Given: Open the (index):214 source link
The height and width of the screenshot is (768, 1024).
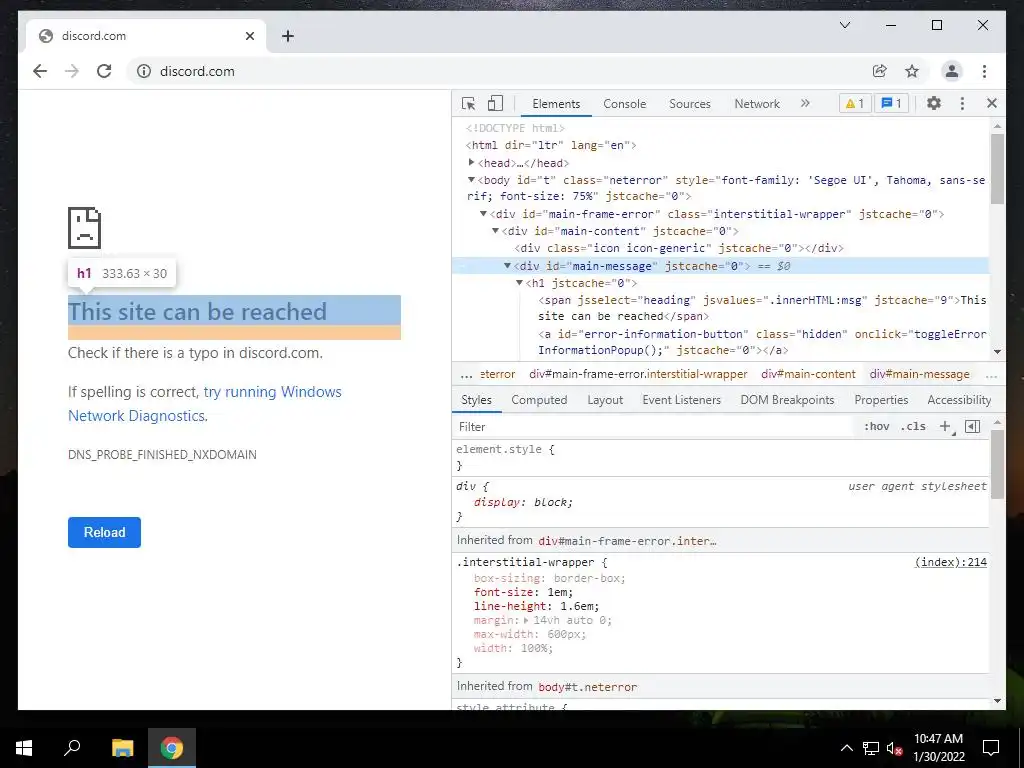Looking at the screenshot, I should coord(951,562).
